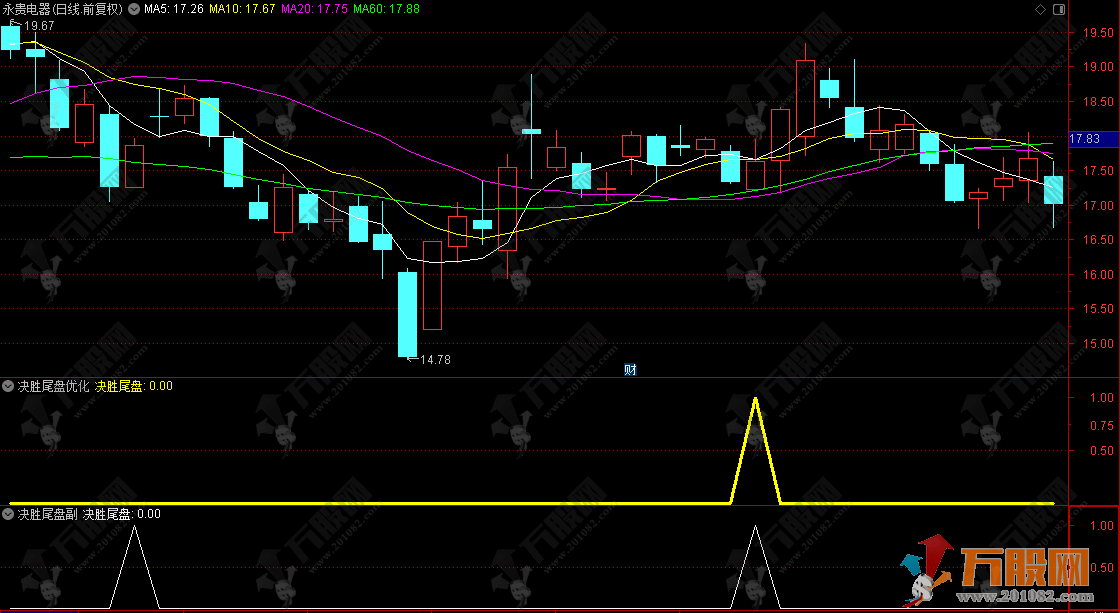Click the diamond icon at chart top-right
The image size is (1120, 613).
click(x=1040, y=9)
